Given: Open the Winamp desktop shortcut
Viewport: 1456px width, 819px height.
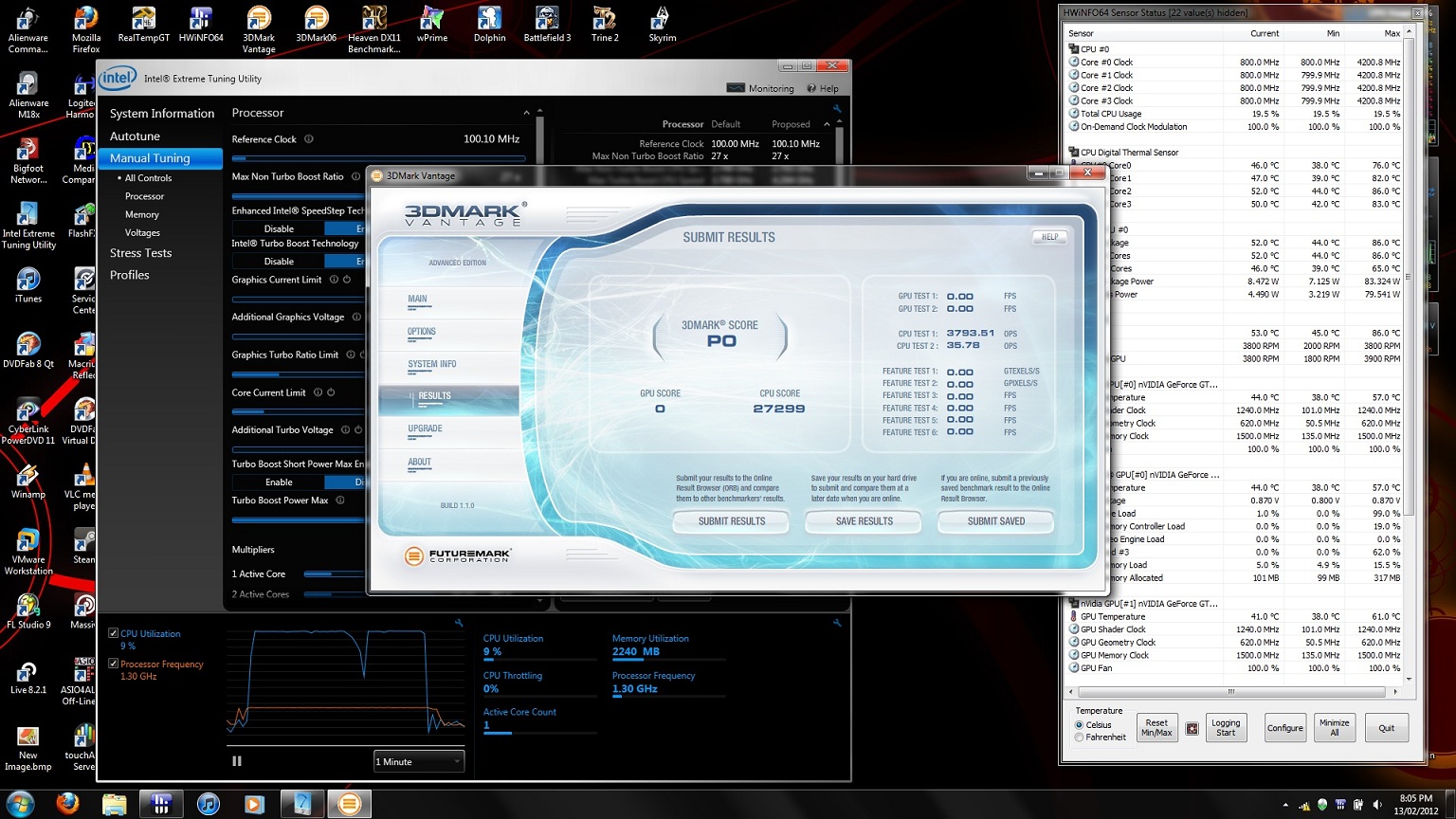Looking at the screenshot, I should [x=28, y=481].
